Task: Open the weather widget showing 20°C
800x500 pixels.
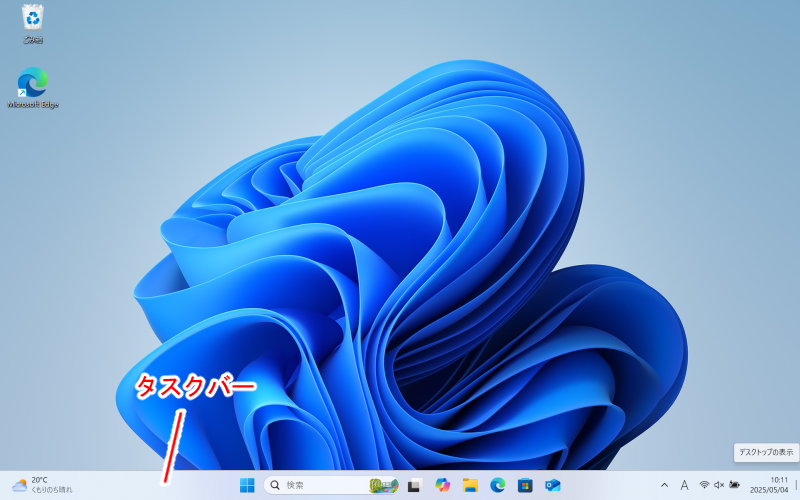Action: pos(42,485)
